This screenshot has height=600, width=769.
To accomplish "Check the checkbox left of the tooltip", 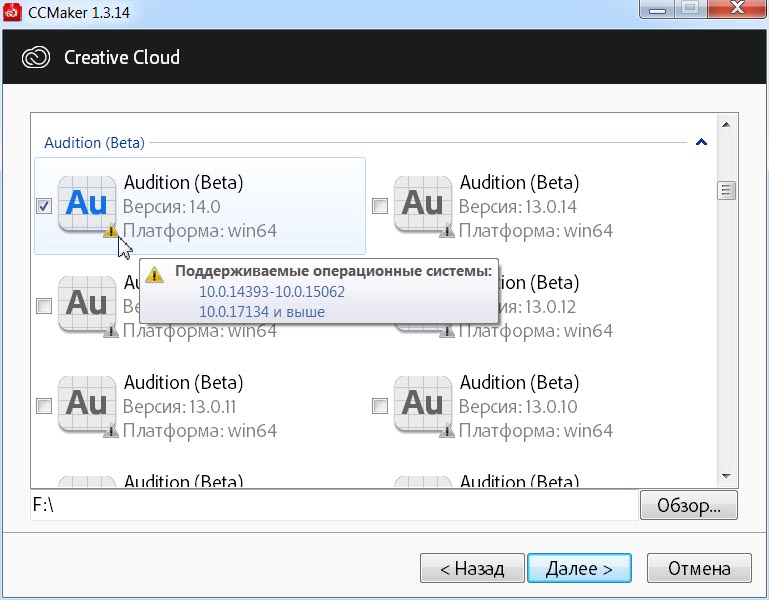I will pyautogui.click(x=44, y=306).
